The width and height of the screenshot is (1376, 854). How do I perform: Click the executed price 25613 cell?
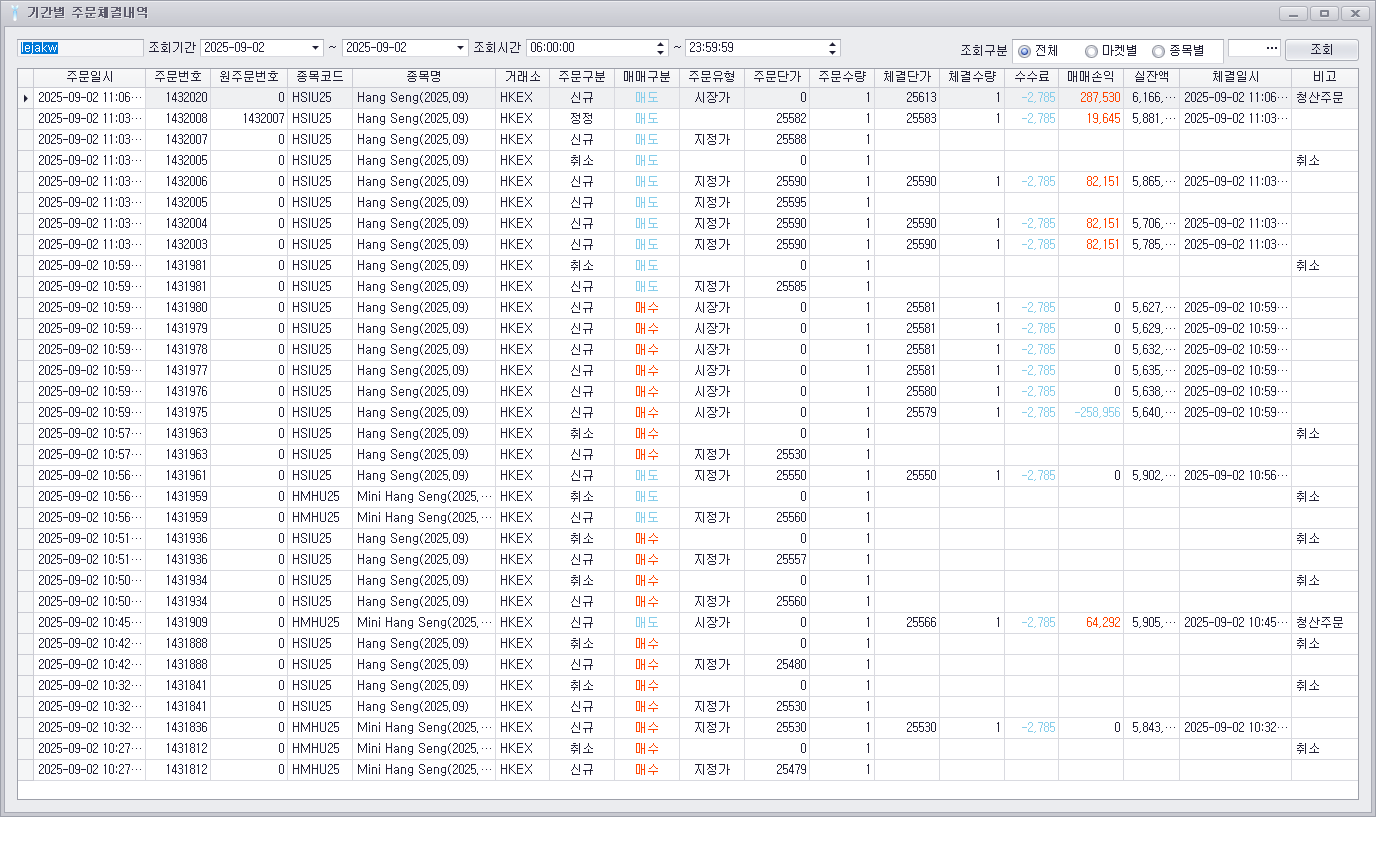(x=907, y=98)
